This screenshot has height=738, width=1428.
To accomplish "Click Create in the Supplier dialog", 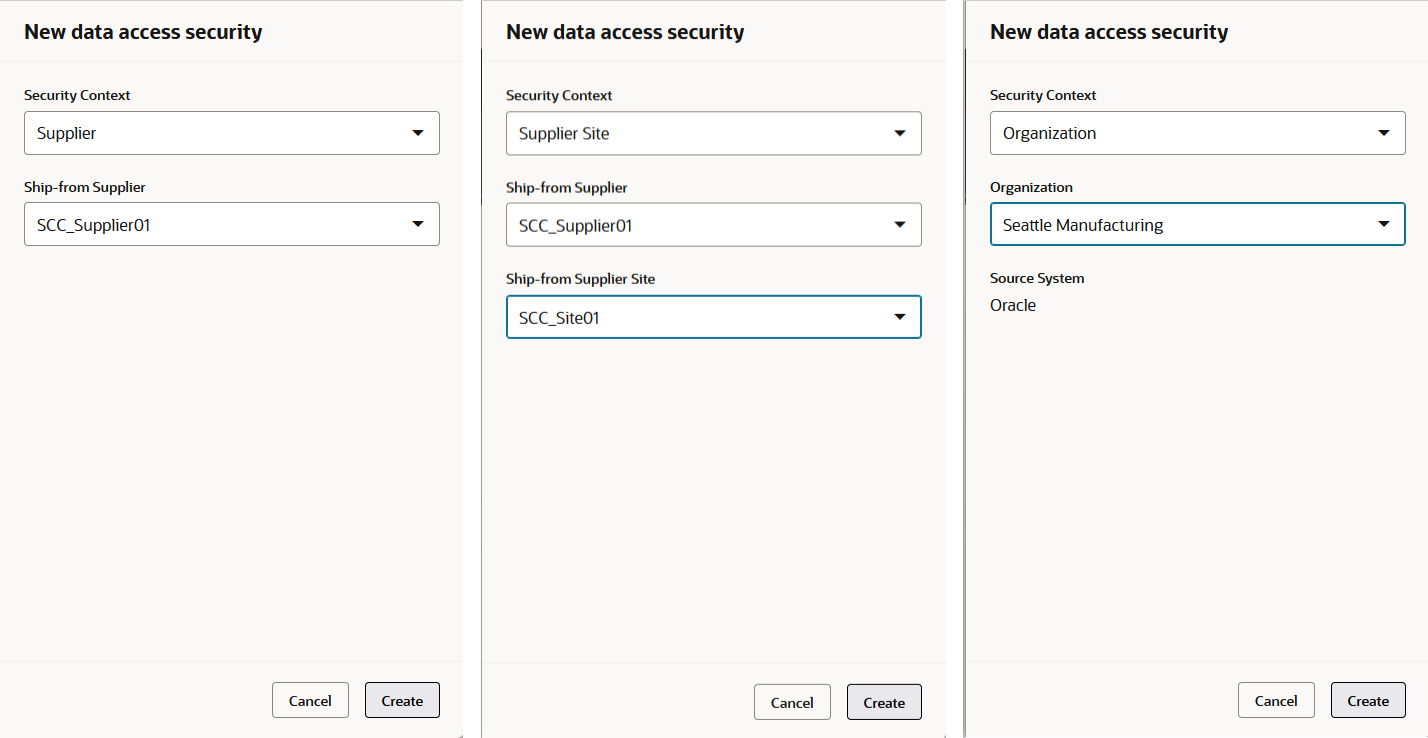I will (x=402, y=700).
